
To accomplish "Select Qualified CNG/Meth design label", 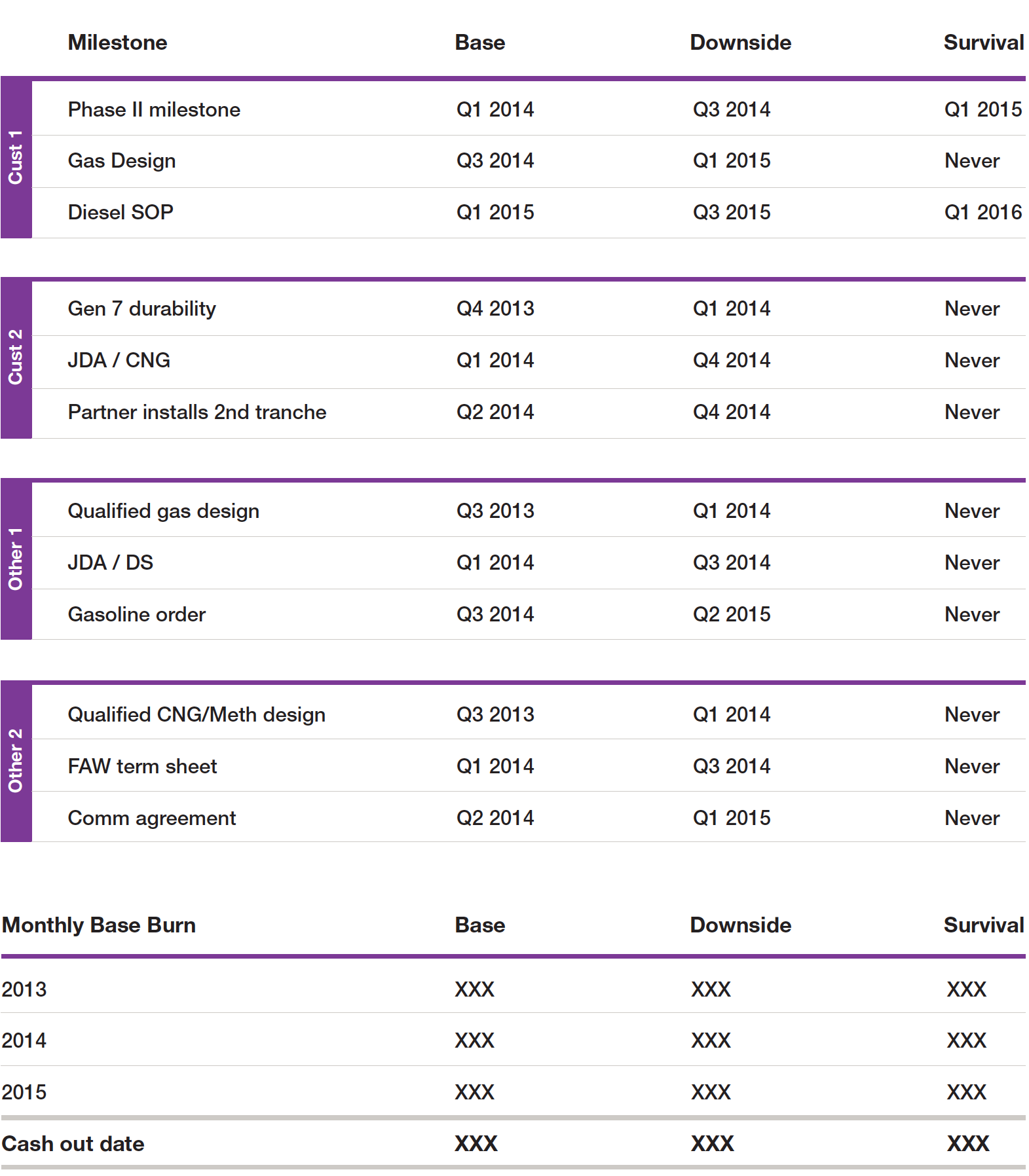I will [x=196, y=715].
